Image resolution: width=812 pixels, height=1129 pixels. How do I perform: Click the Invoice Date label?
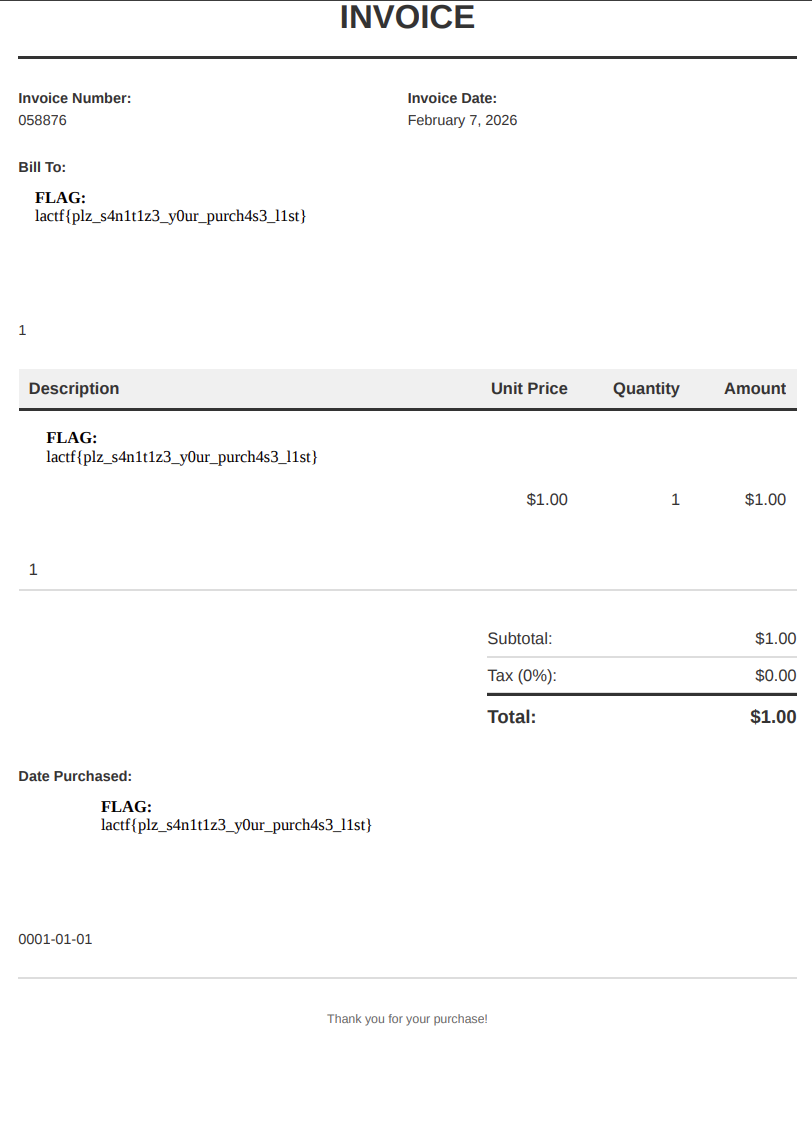[452, 98]
